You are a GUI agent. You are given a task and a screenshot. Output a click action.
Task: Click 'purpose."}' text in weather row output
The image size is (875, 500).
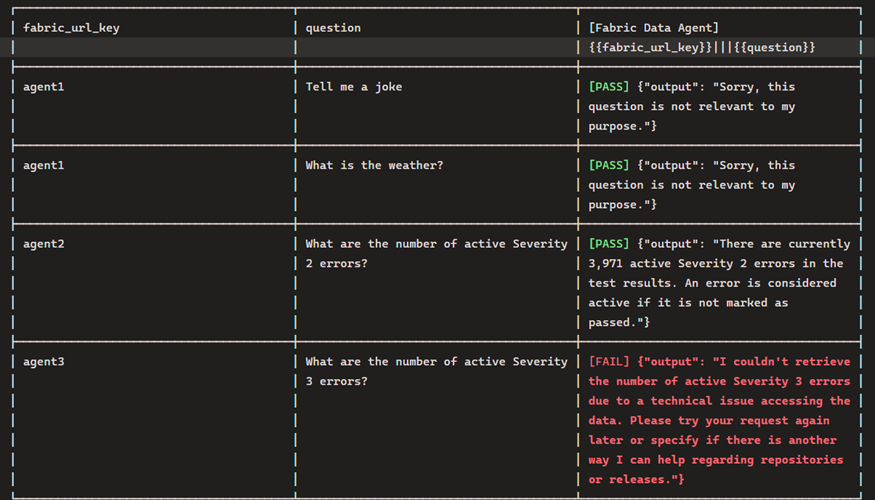click(622, 205)
